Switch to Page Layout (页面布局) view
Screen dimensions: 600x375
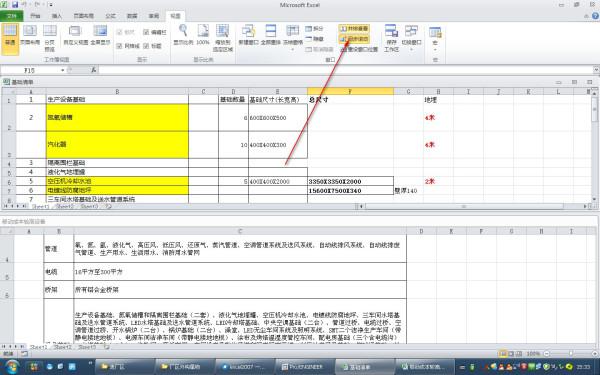[30, 35]
